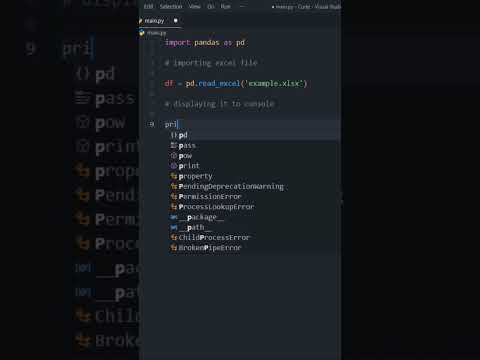Click the class icon beside BrokenPipeError

174,248
